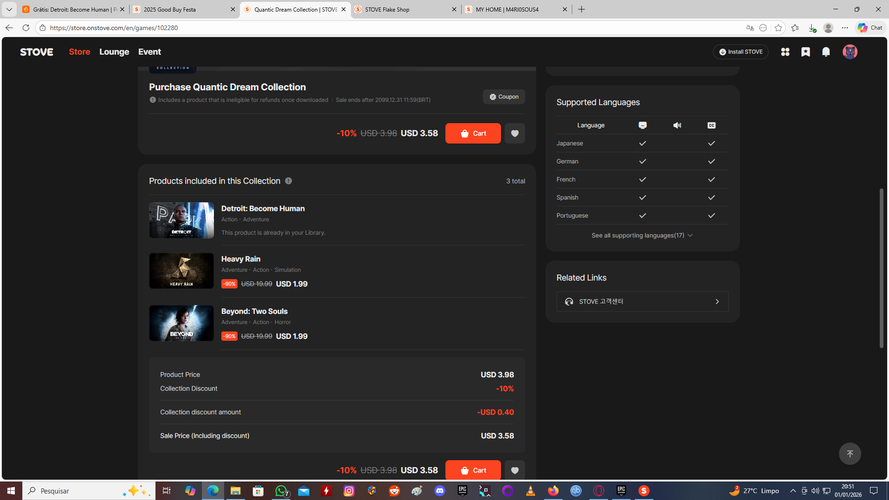Open the bookmark icon in header
This screenshot has width=889, height=500.
click(805, 52)
